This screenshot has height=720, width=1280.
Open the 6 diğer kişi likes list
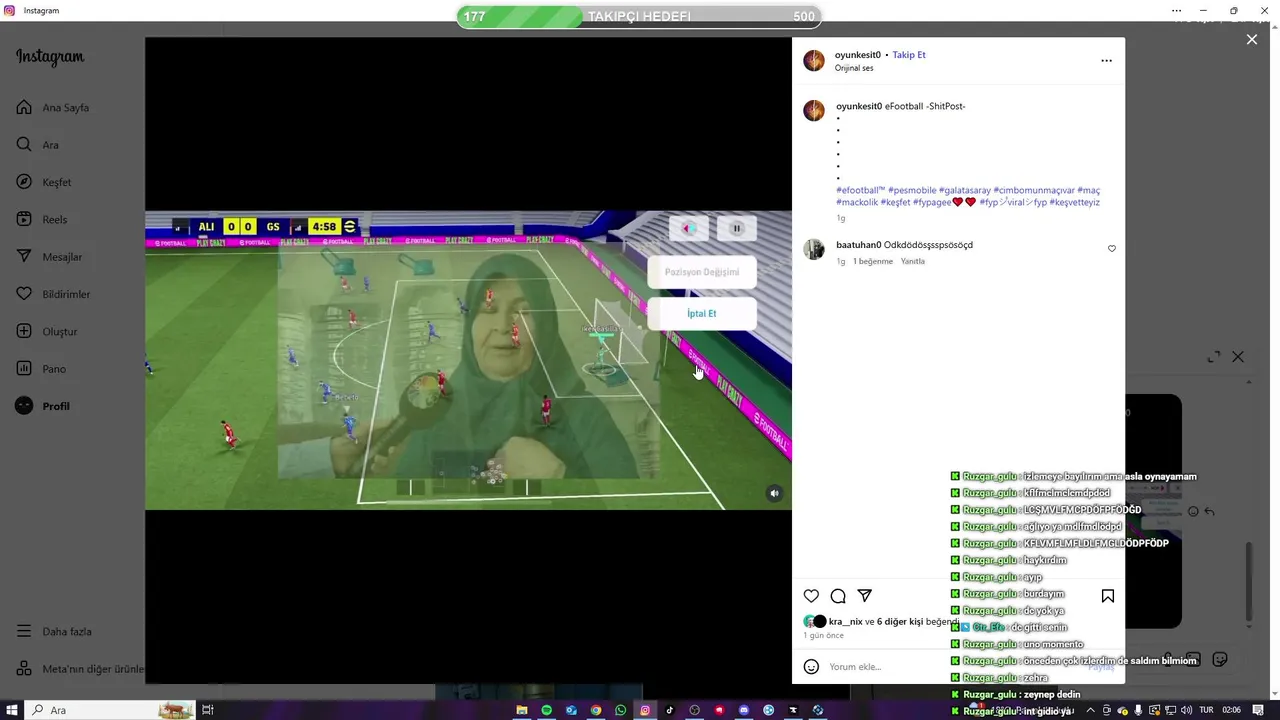click(900, 622)
